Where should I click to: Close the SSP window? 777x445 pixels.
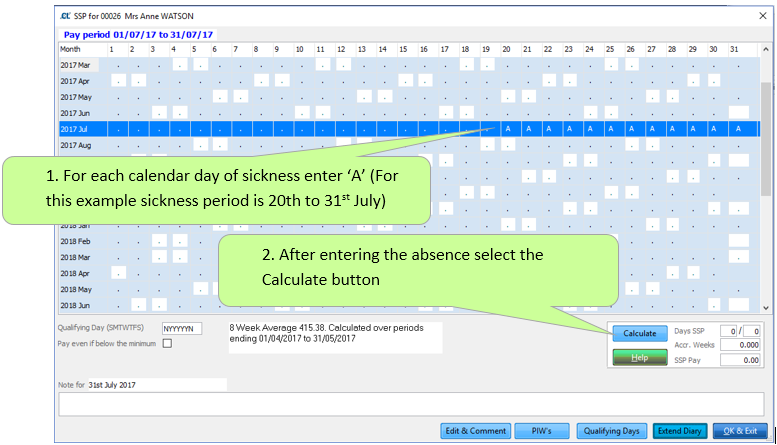(763, 16)
